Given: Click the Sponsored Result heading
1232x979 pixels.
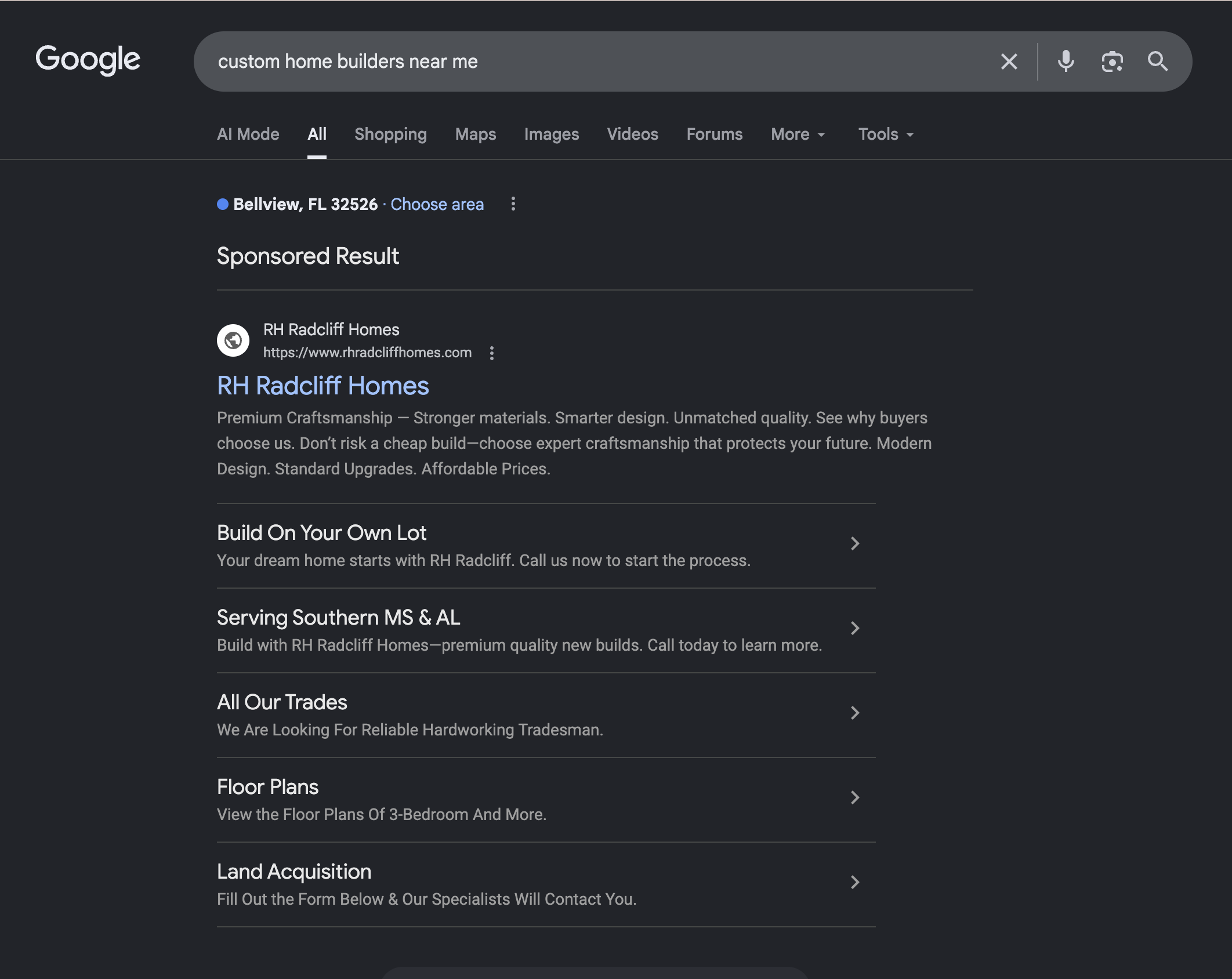Looking at the screenshot, I should click(x=308, y=256).
